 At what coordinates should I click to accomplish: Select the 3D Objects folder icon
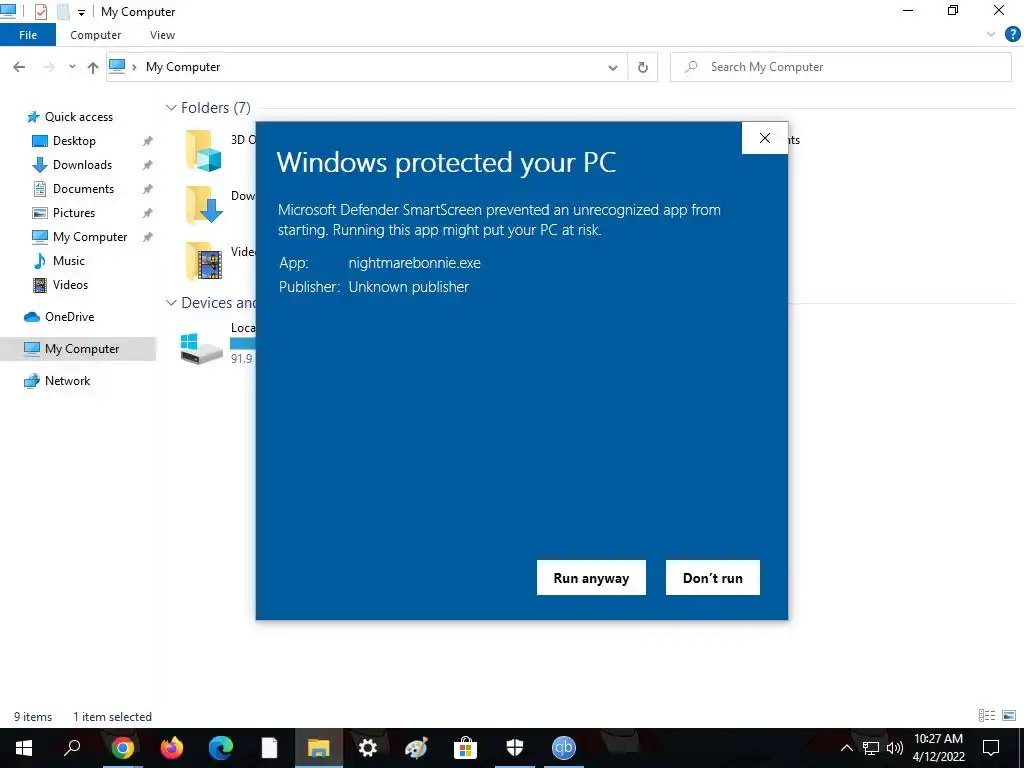pyautogui.click(x=203, y=150)
